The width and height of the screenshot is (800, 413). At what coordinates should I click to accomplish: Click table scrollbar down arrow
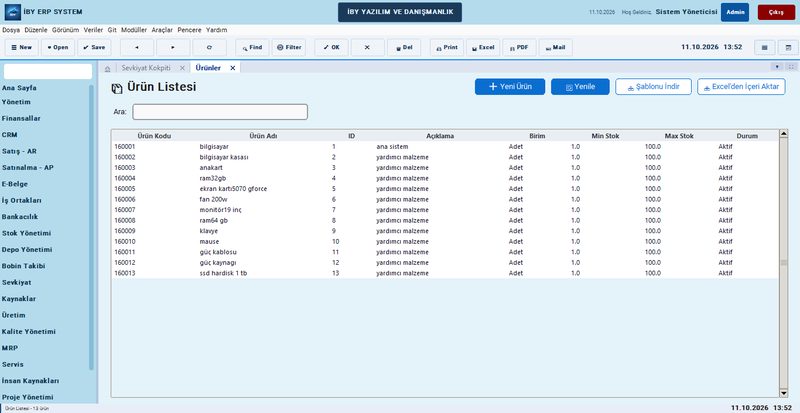(784, 393)
